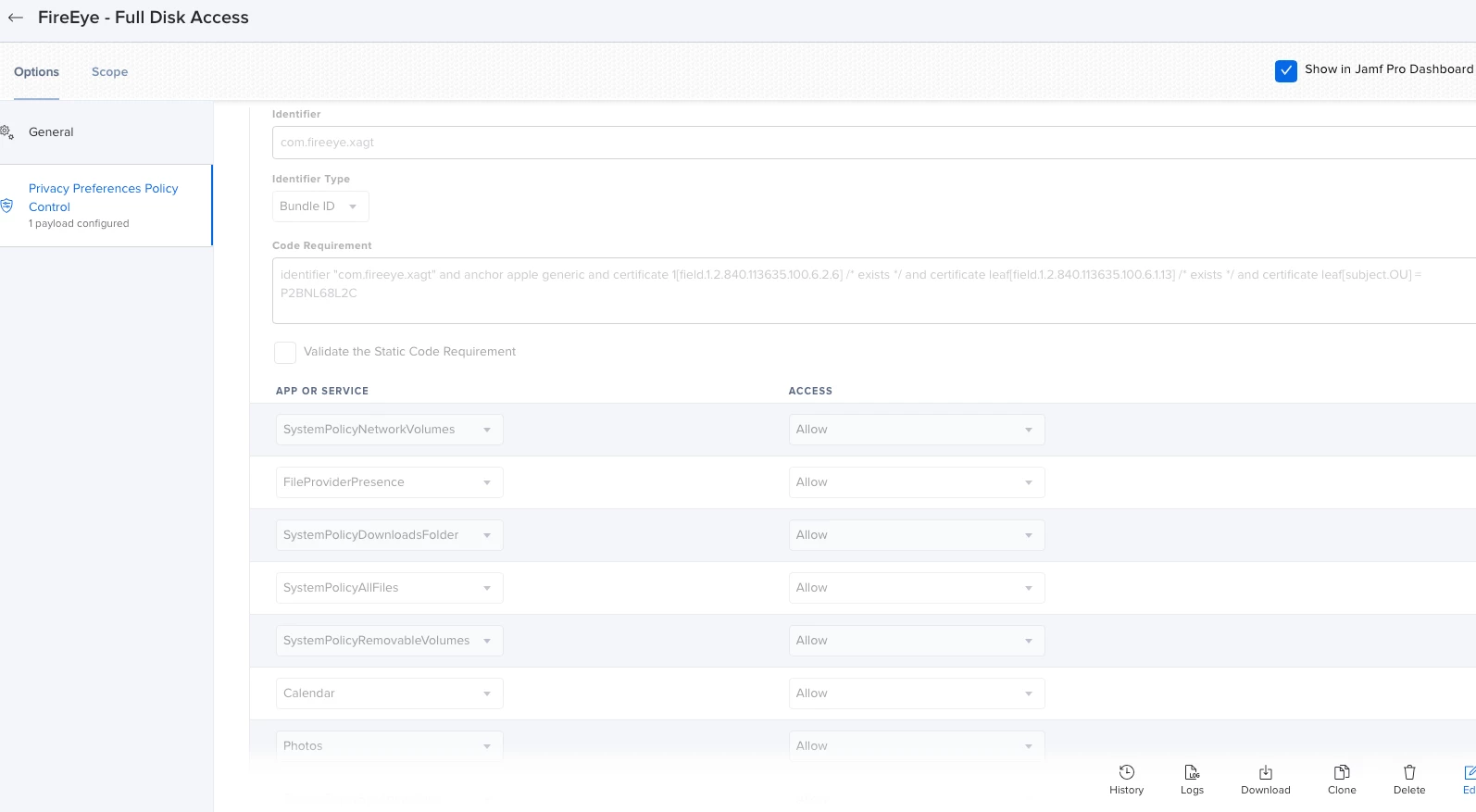
Task: Click the Clone icon
Action: point(1342,772)
